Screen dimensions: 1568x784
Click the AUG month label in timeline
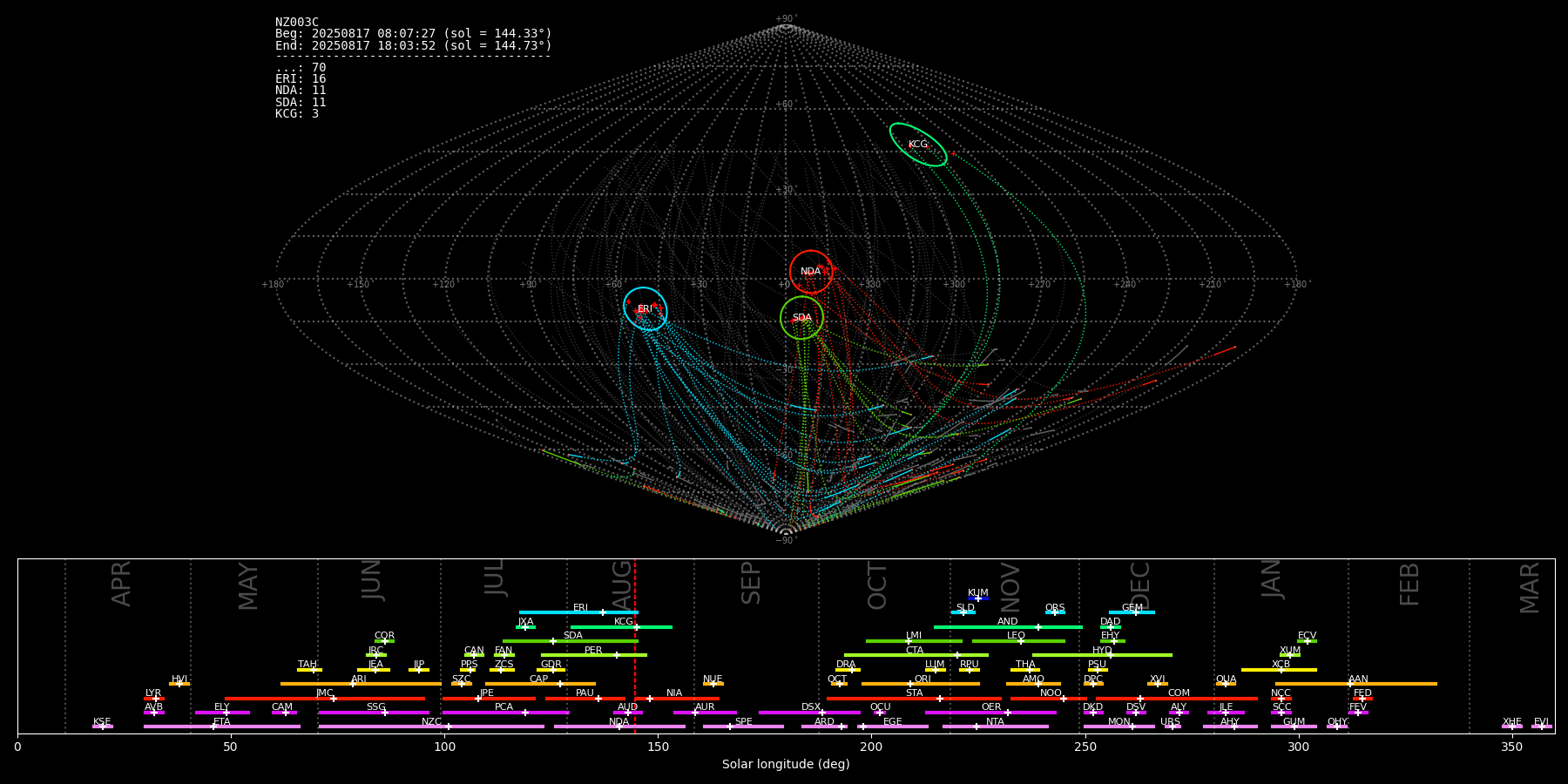(x=622, y=584)
